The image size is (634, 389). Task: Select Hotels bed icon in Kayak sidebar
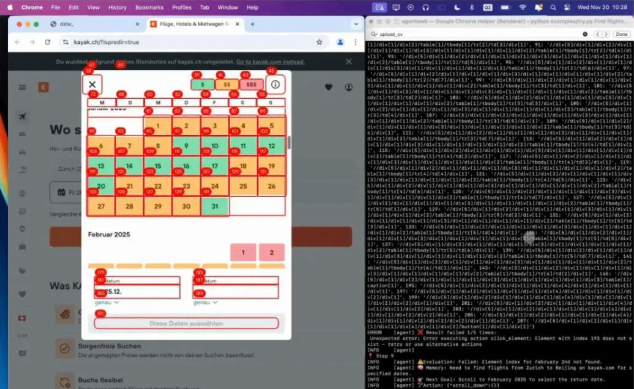point(23,134)
